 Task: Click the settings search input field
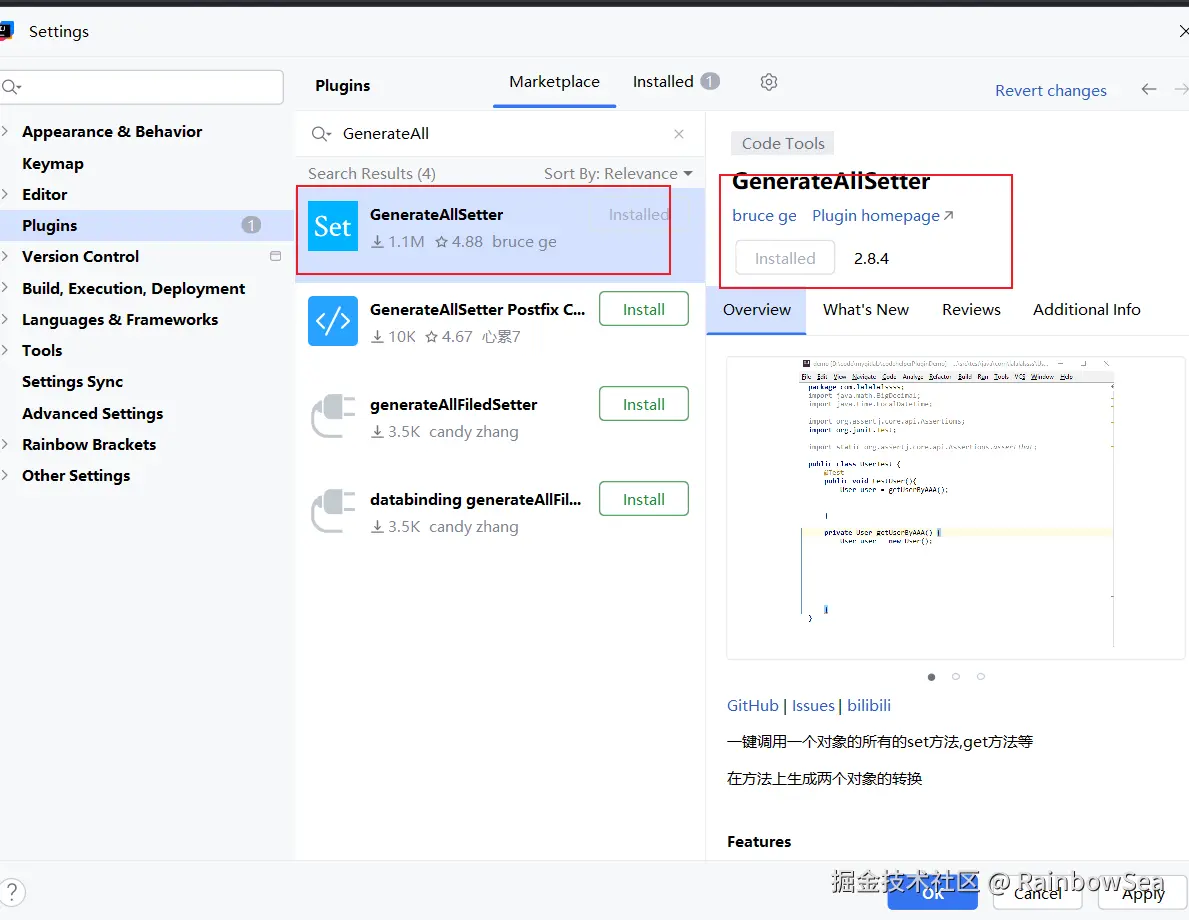point(142,87)
